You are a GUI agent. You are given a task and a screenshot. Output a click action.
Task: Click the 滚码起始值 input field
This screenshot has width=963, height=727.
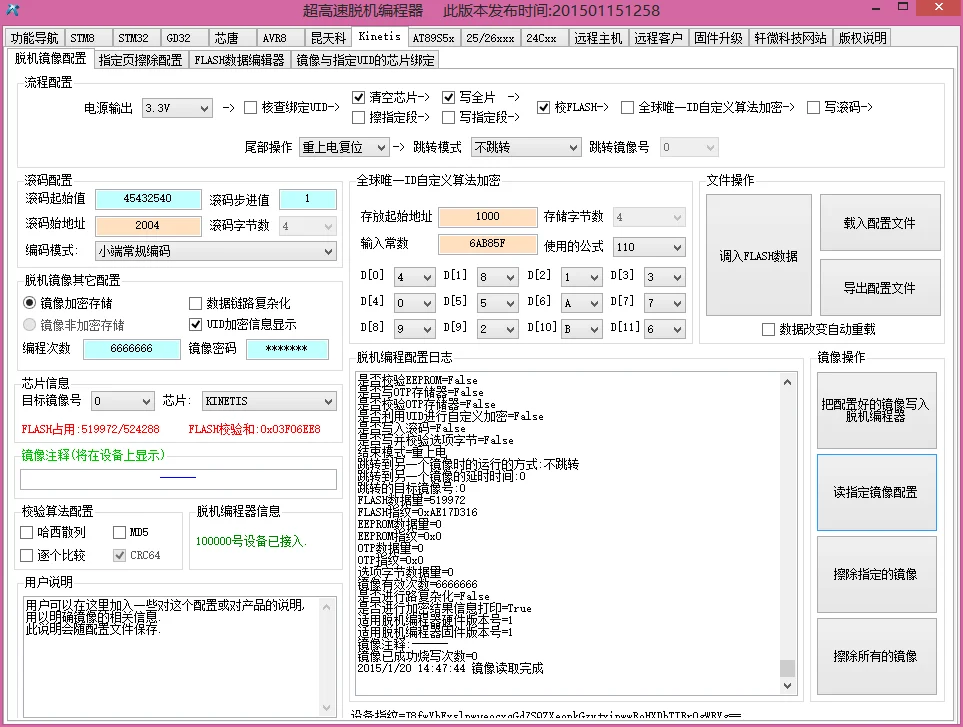148,199
